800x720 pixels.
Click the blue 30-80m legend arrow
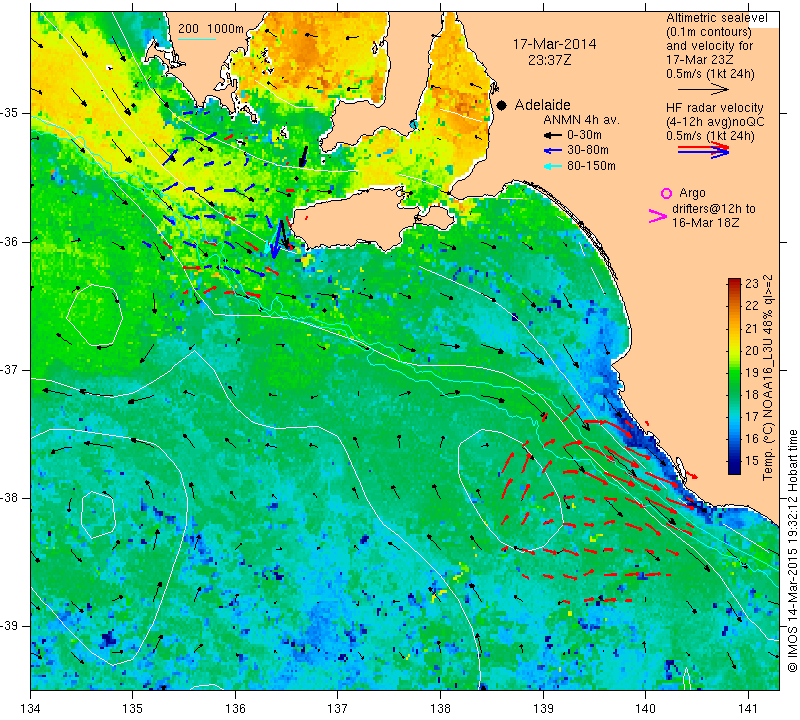click(552, 151)
